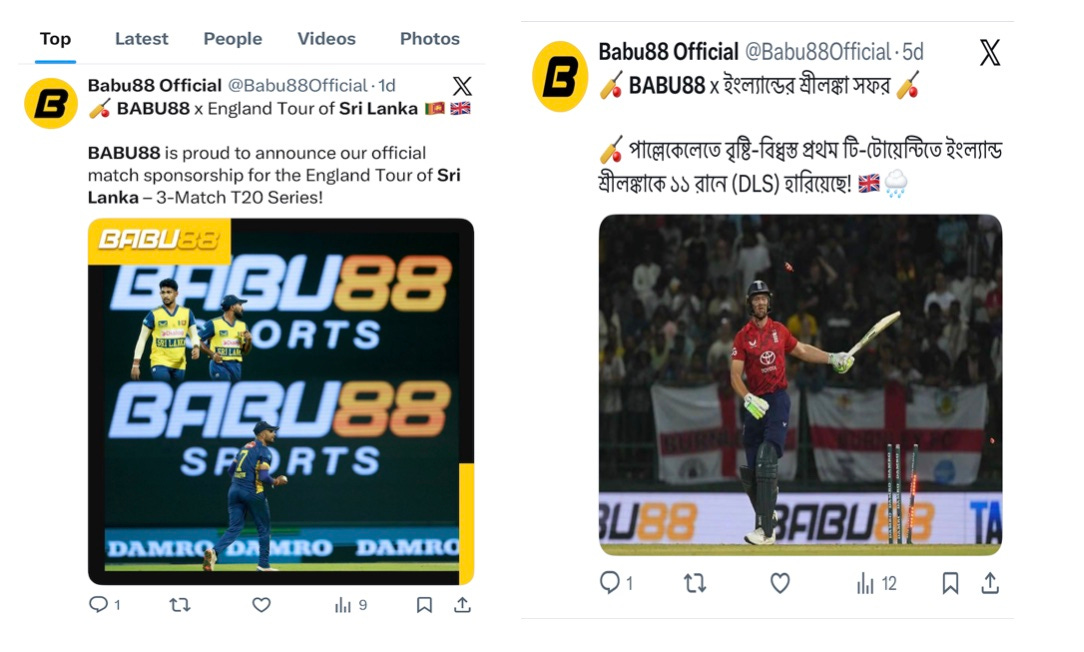Screen dimensions: 1084x652
Task: Switch to the Latest tab
Action: (141, 39)
